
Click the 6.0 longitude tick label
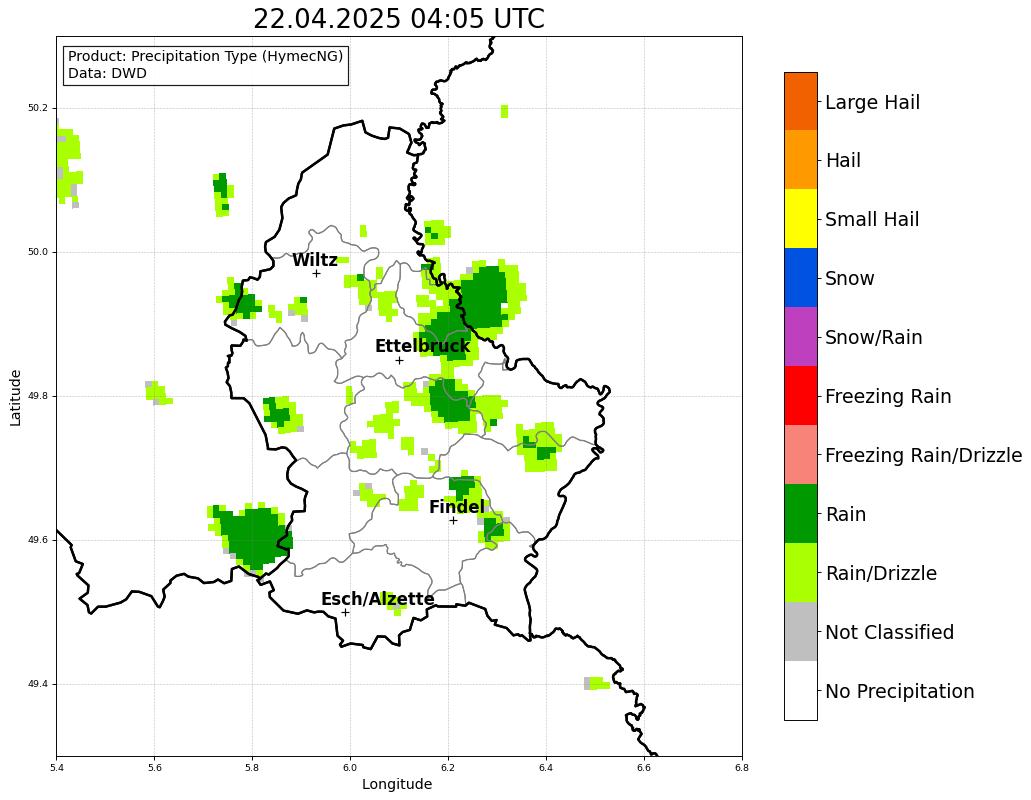point(350,767)
